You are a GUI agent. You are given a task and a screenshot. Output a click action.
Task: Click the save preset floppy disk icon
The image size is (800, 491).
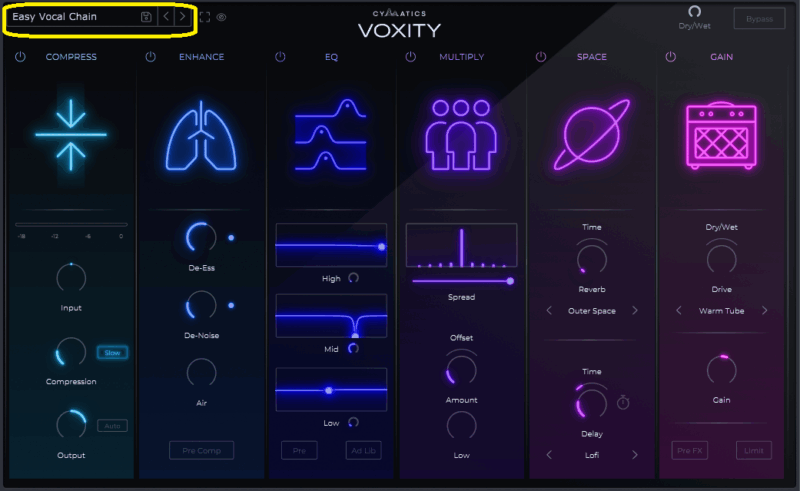pos(146,17)
